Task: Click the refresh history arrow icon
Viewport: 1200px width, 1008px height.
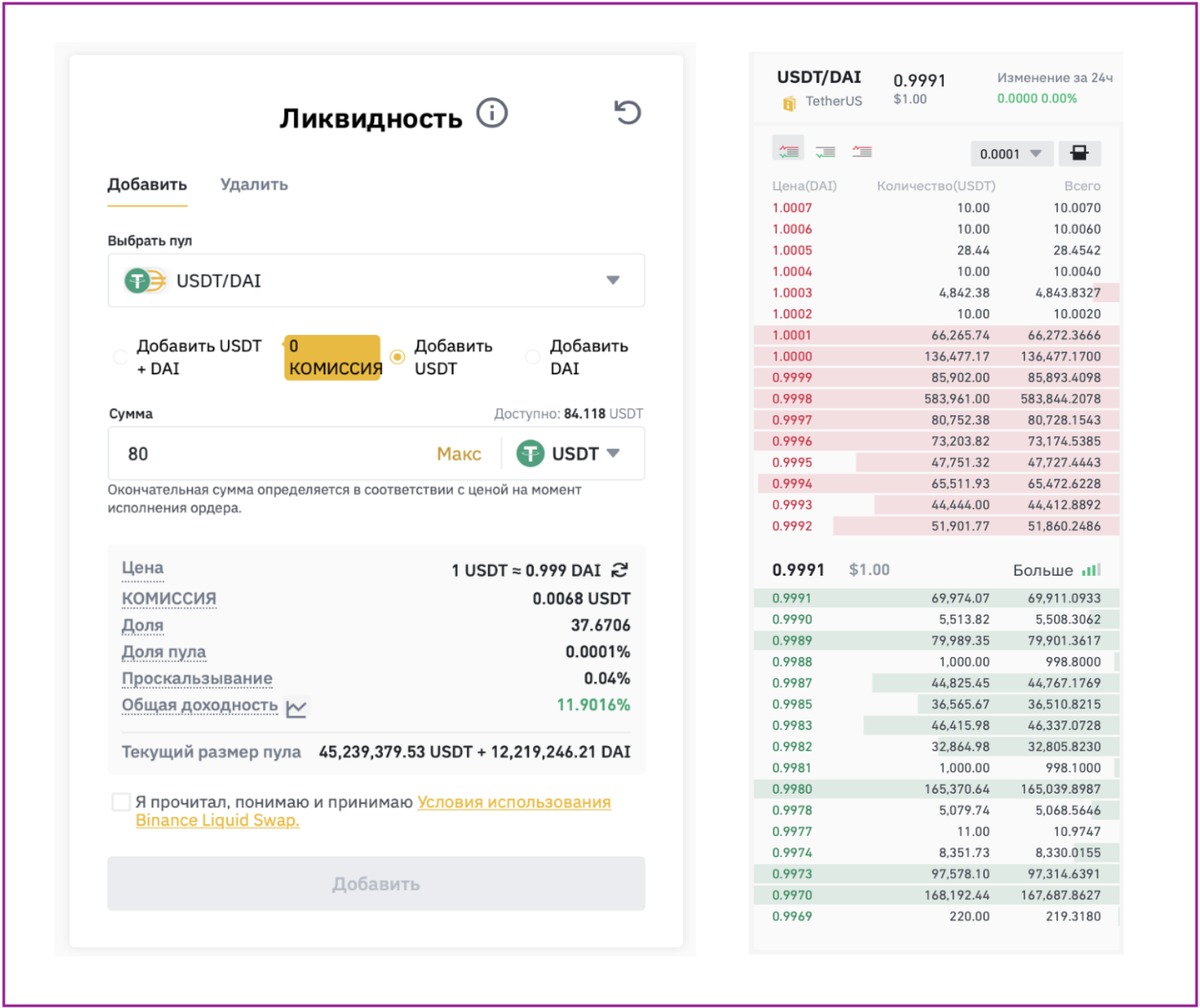Action: click(x=627, y=112)
